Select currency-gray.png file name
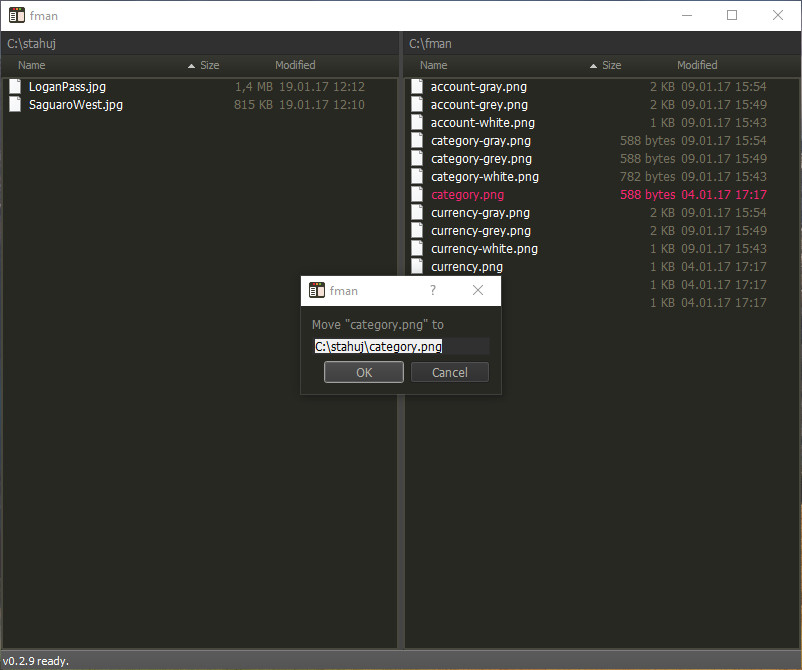 tap(480, 213)
